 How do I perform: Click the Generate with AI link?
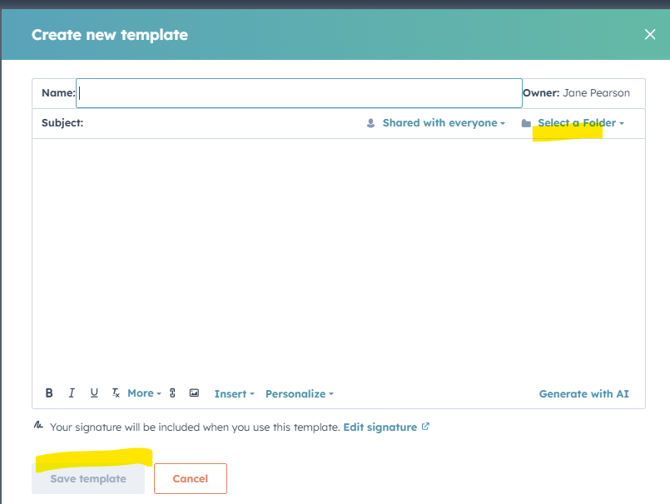pyautogui.click(x=584, y=394)
